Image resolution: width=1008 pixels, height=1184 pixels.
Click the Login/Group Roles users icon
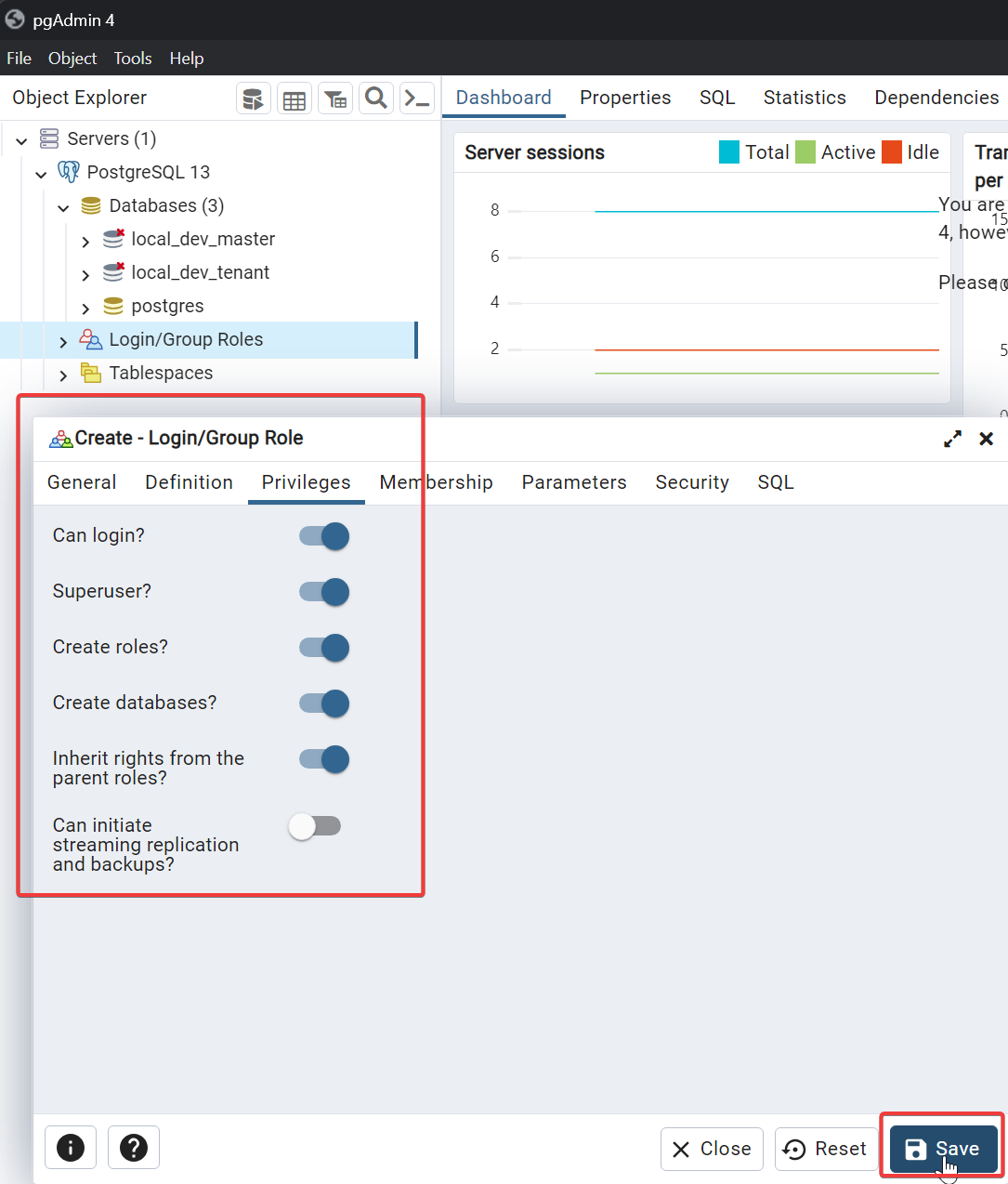pos(91,339)
